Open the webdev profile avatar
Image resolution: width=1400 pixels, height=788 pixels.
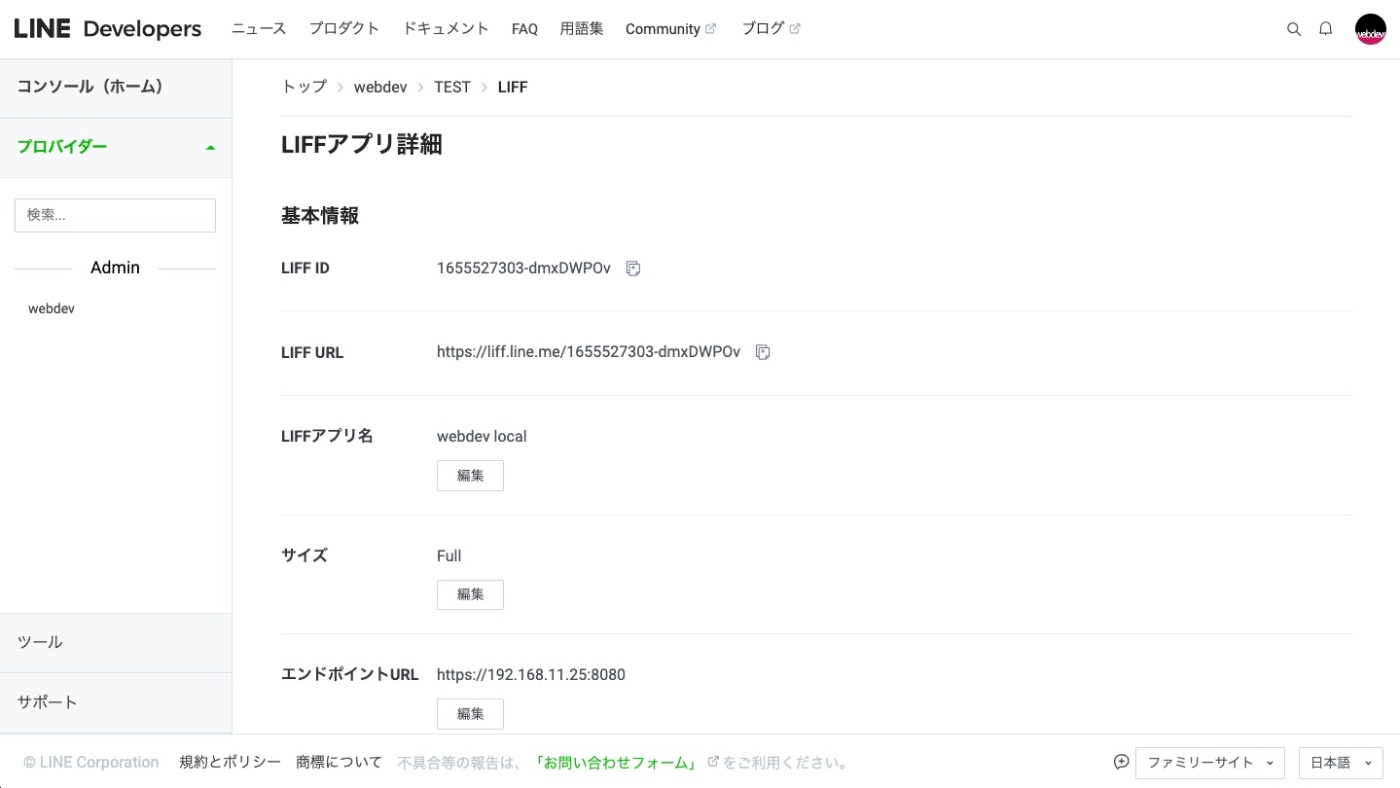click(1370, 29)
